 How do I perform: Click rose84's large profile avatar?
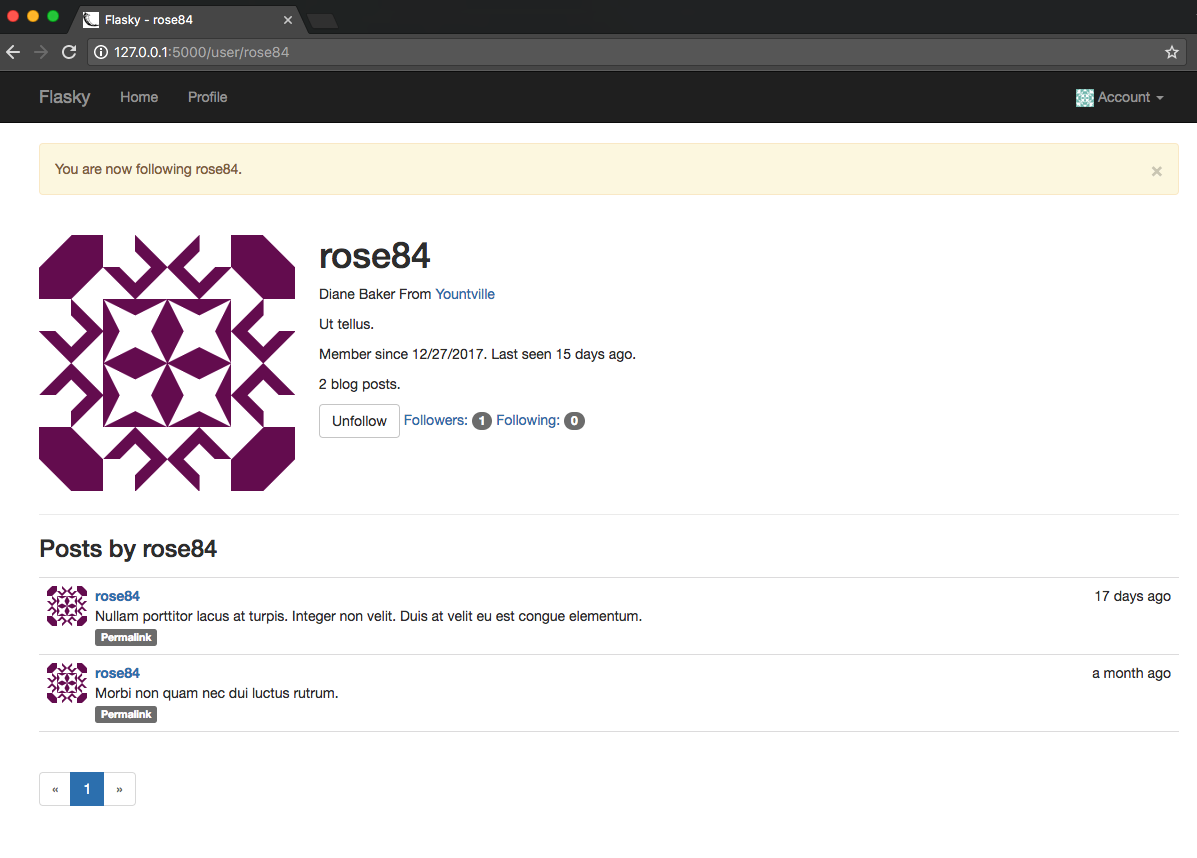coord(167,363)
